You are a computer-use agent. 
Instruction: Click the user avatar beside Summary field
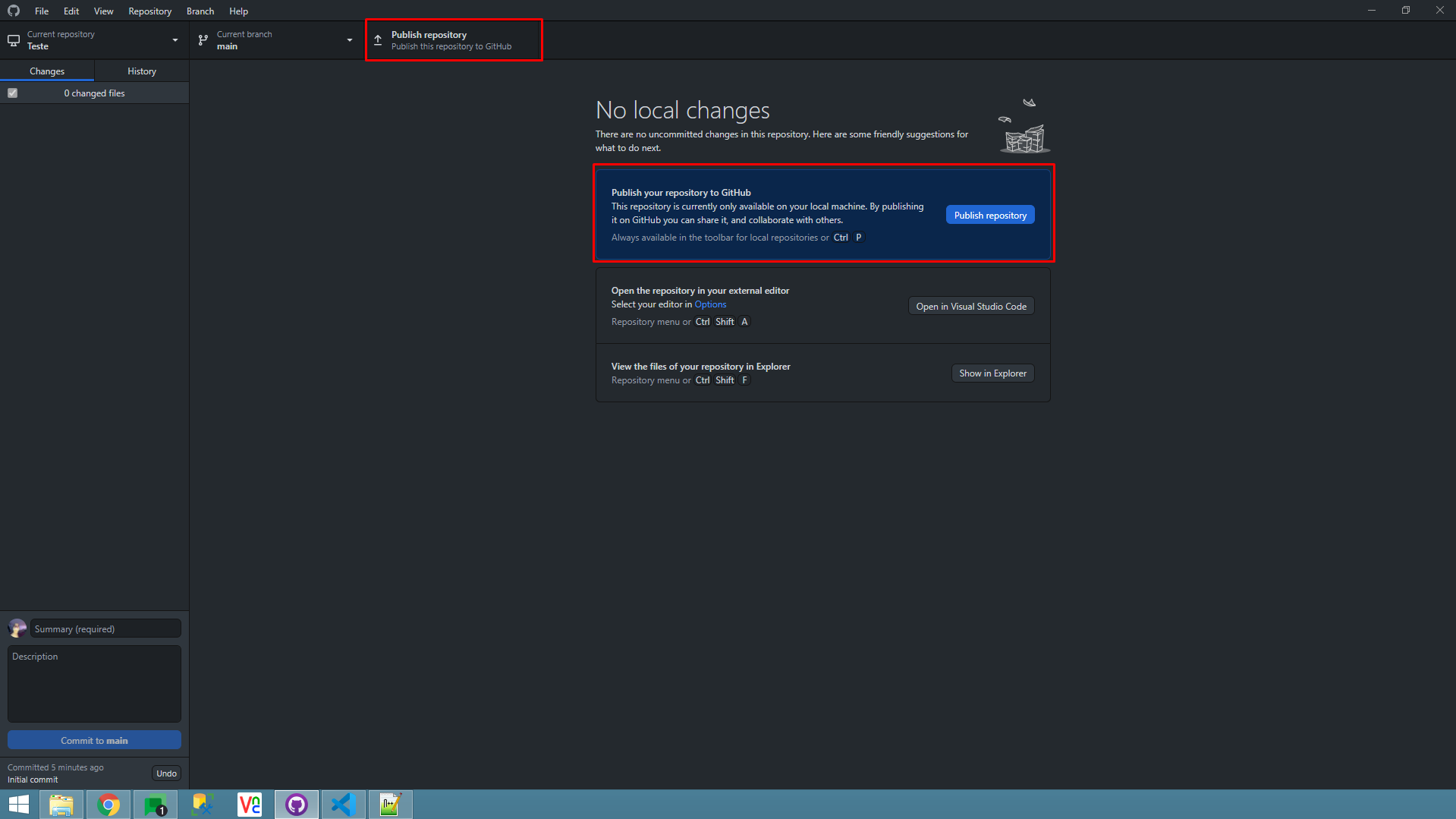[17, 628]
